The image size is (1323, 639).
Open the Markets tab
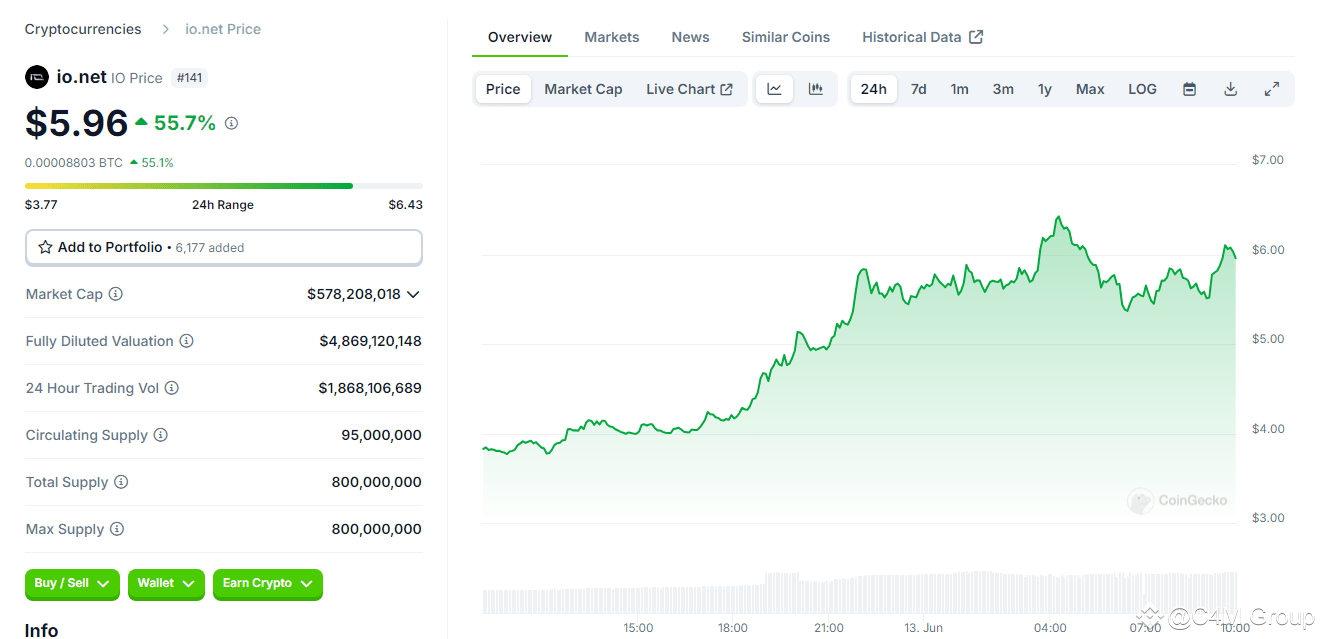point(612,37)
